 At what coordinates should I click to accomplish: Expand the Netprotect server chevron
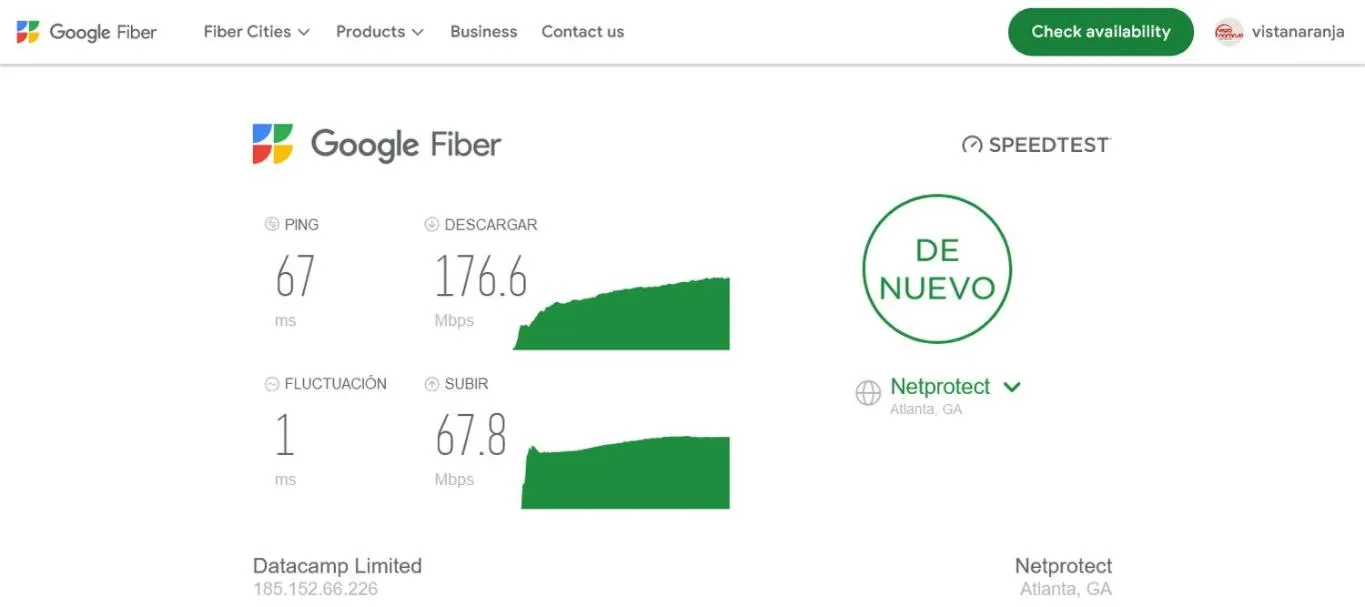(x=1012, y=387)
